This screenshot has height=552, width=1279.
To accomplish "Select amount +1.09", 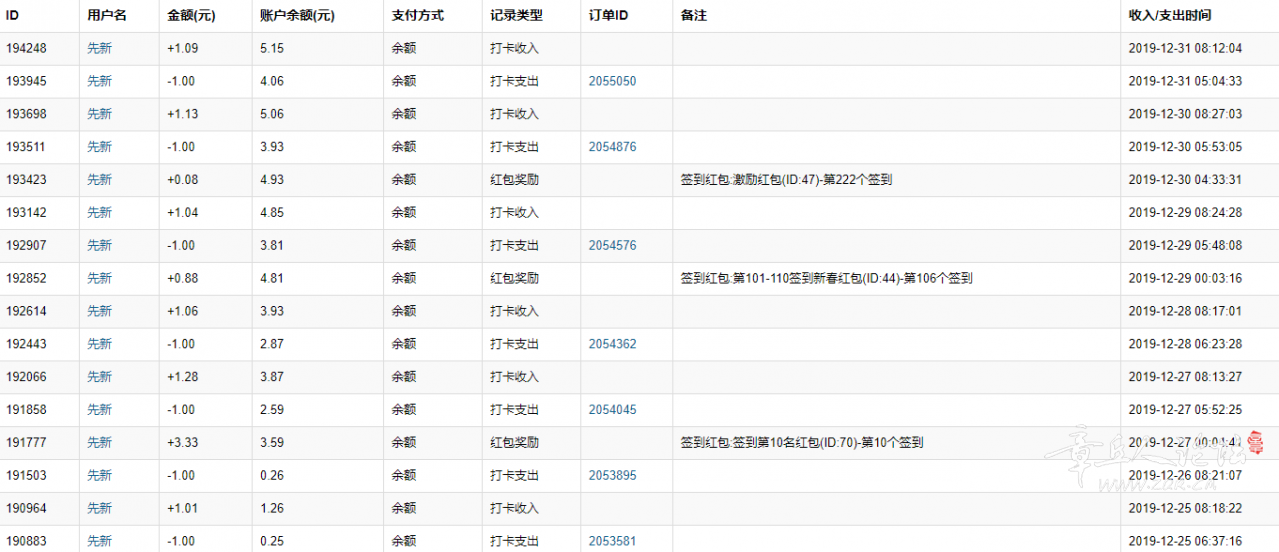I will 183,48.
